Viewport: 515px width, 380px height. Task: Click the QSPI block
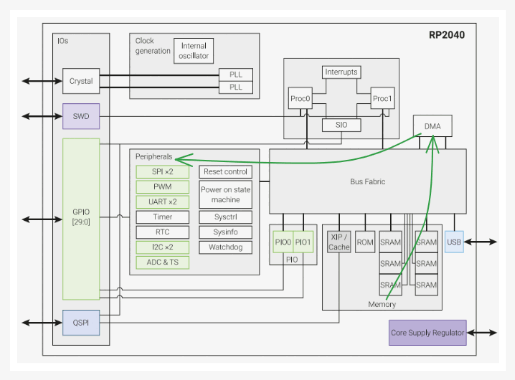point(81,323)
